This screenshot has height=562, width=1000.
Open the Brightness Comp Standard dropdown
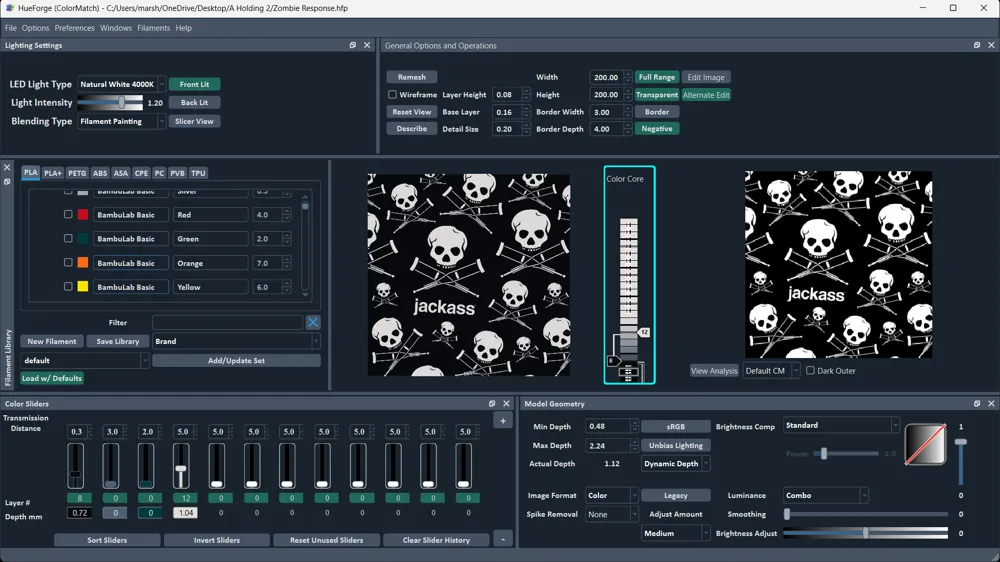tap(841, 425)
